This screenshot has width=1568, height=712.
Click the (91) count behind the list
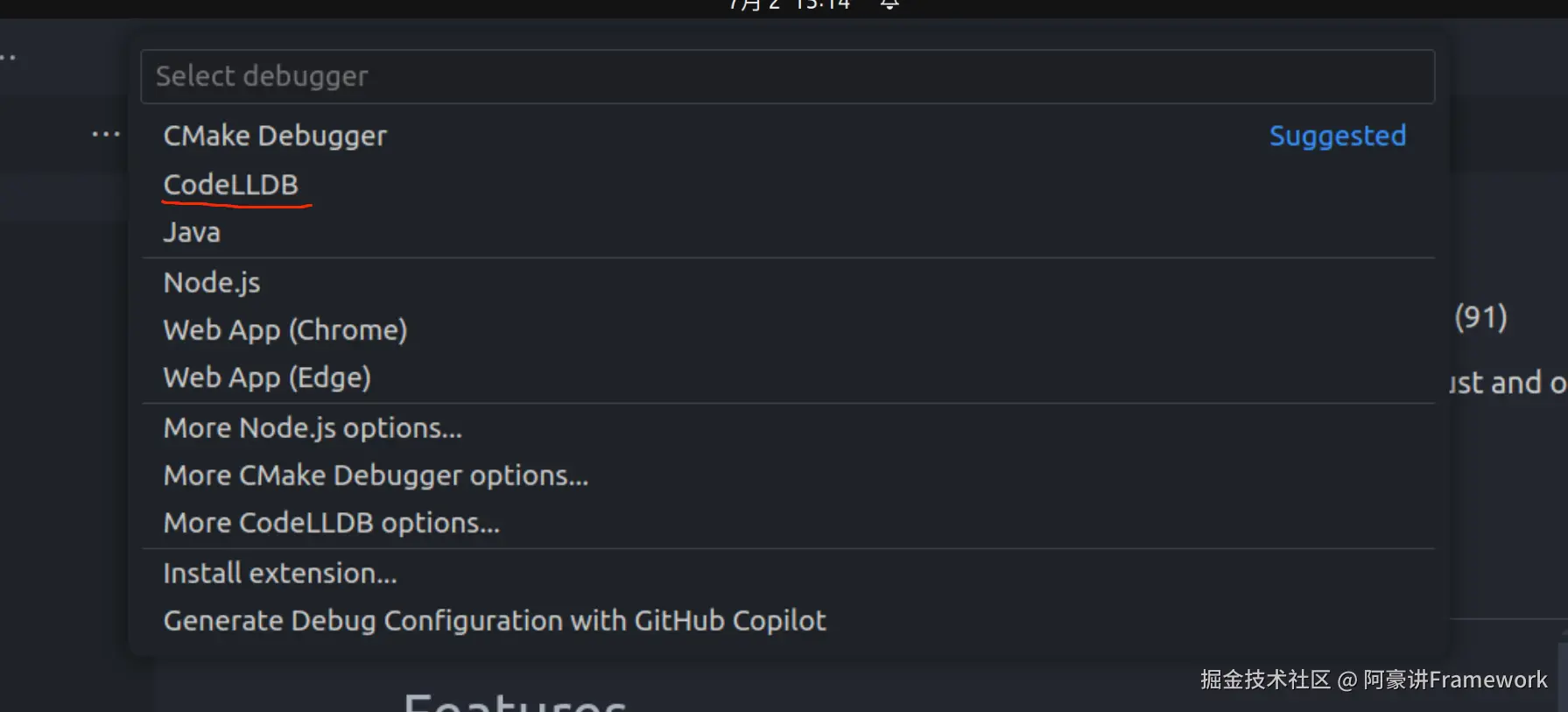[x=1480, y=317]
